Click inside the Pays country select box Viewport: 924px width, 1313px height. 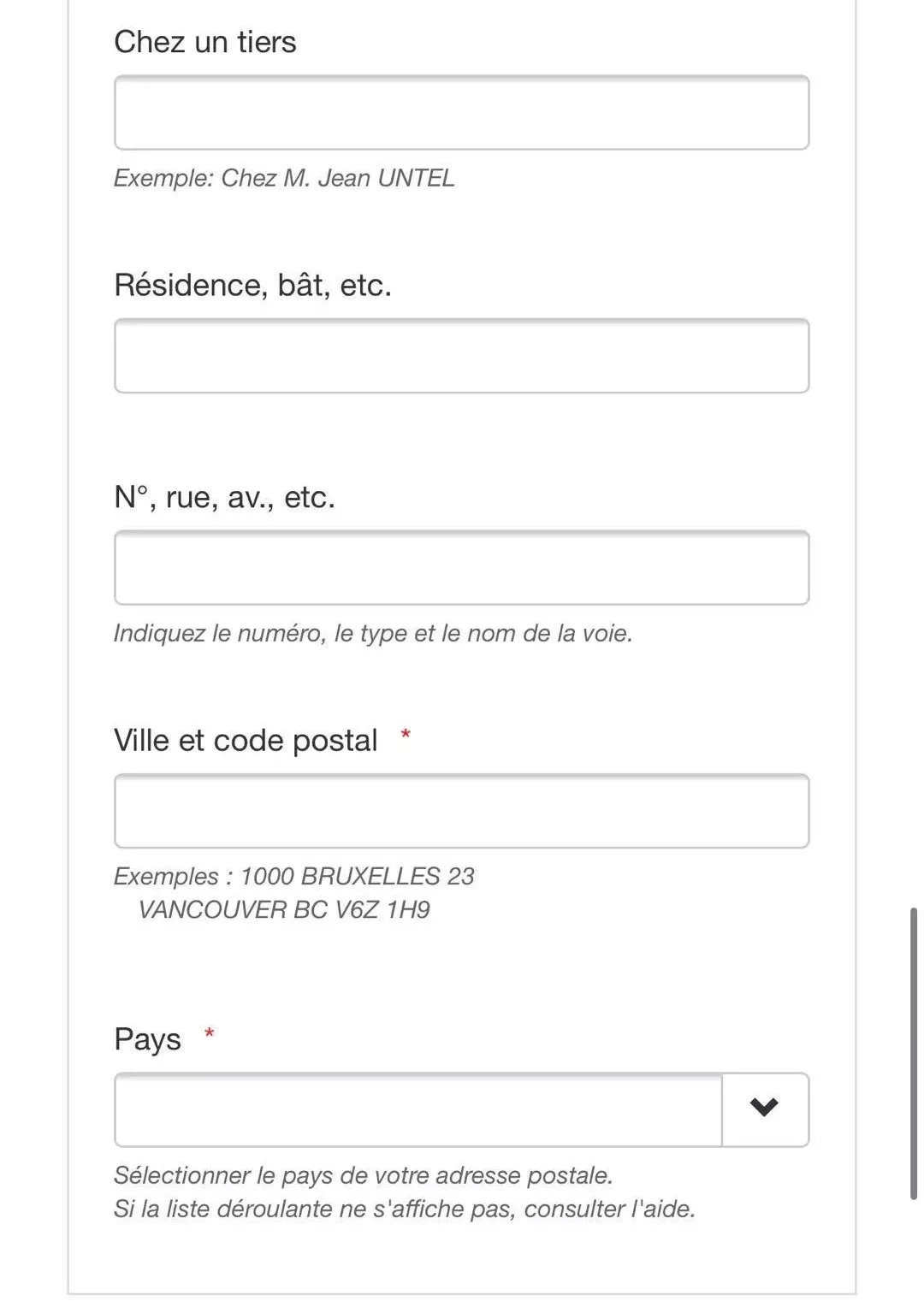point(418,1109)
